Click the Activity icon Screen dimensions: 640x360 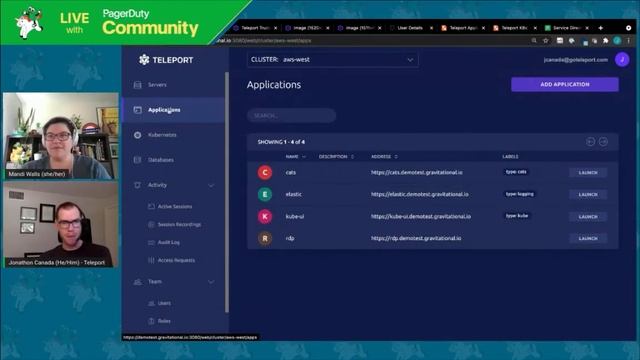(x=138, y=185)
